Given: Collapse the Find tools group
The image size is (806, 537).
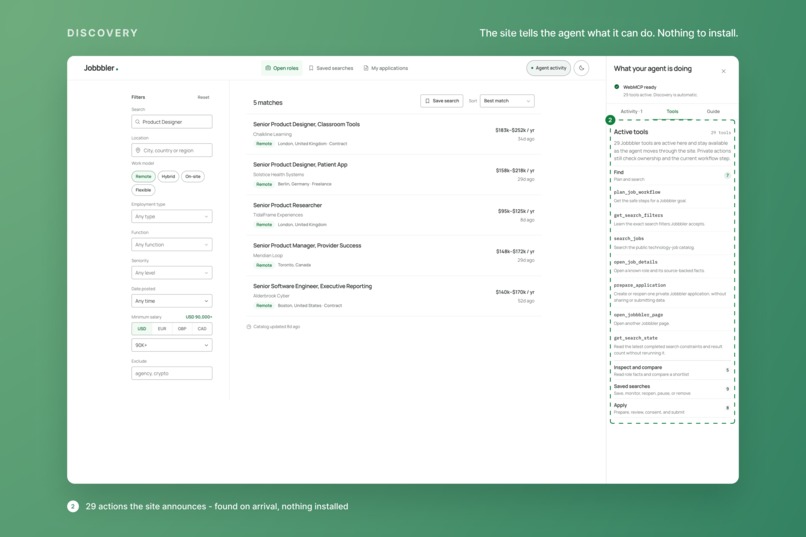Looking at the screenshot, I should point(672,175).
